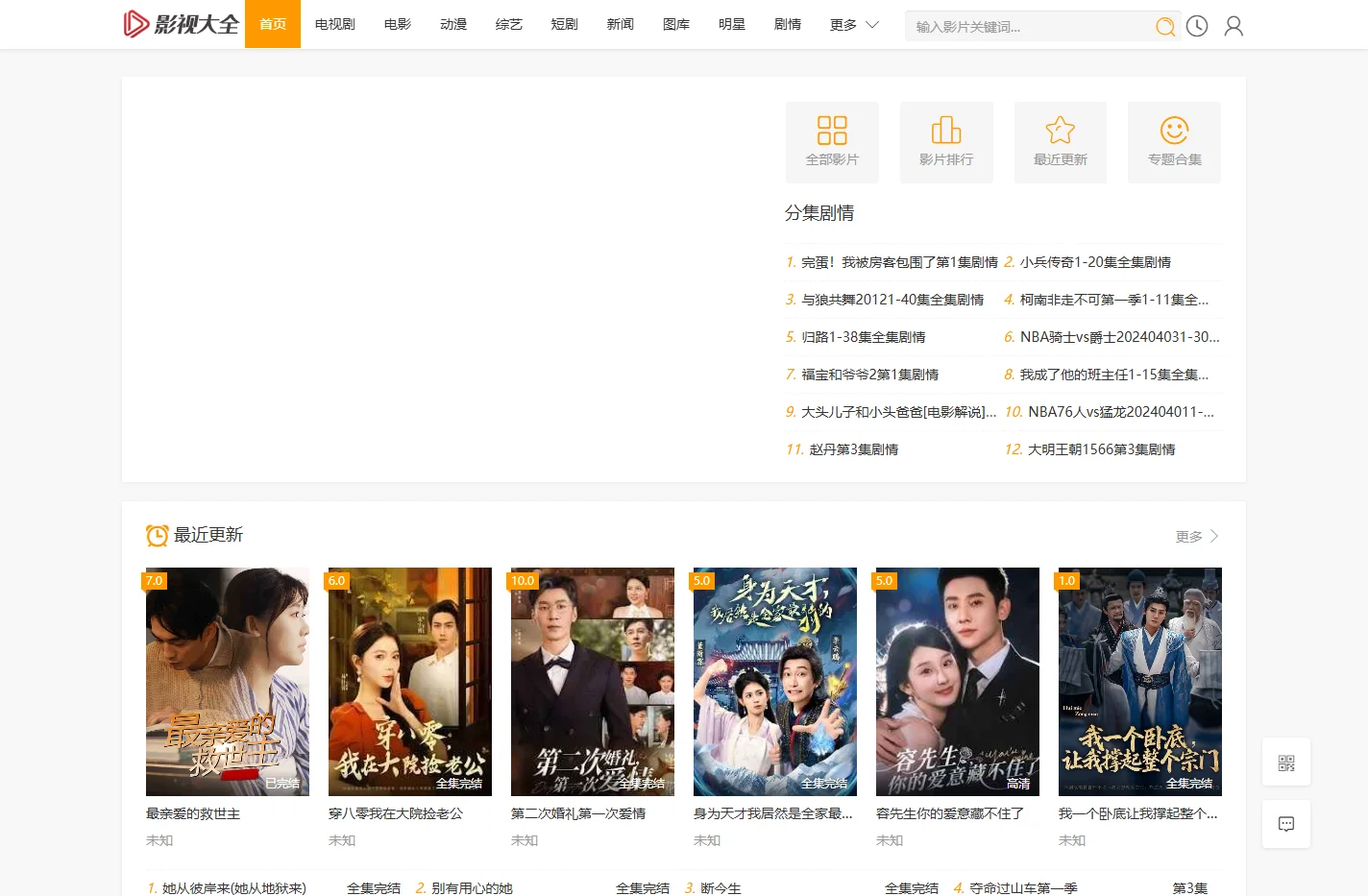Click the QR code floating icon
The image size is (1368, 896).
(1286, 763)
